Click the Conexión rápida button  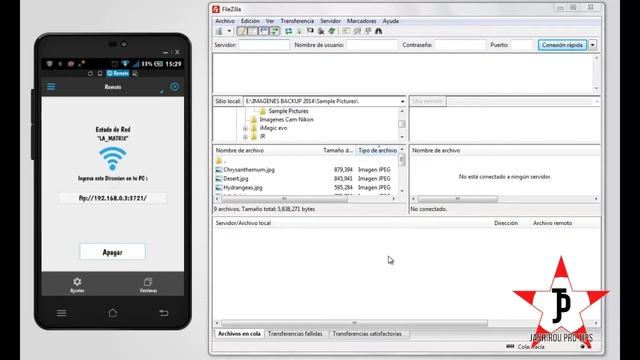tap(562, 45)
